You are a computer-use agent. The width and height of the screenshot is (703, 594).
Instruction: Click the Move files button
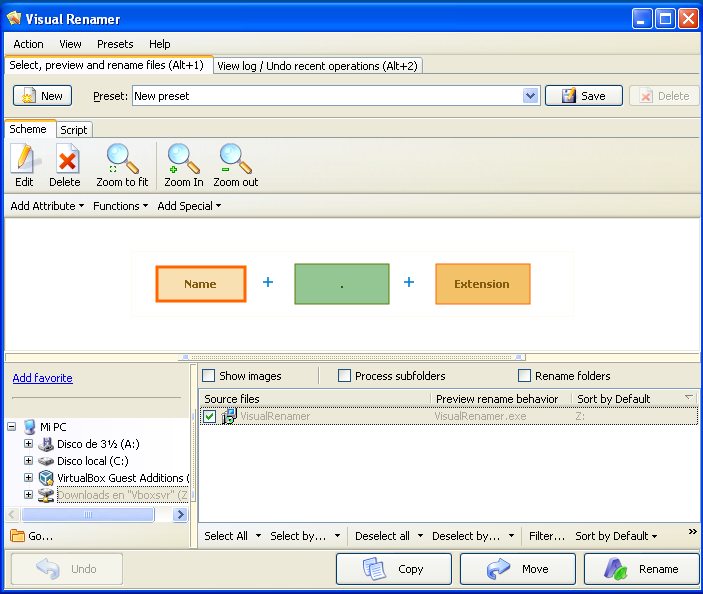(518, 569)
